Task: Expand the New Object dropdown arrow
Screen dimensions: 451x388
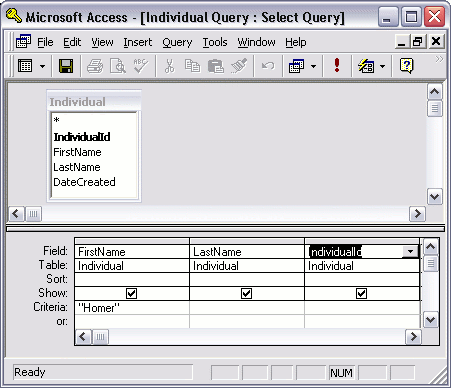Action: point(383,66)
